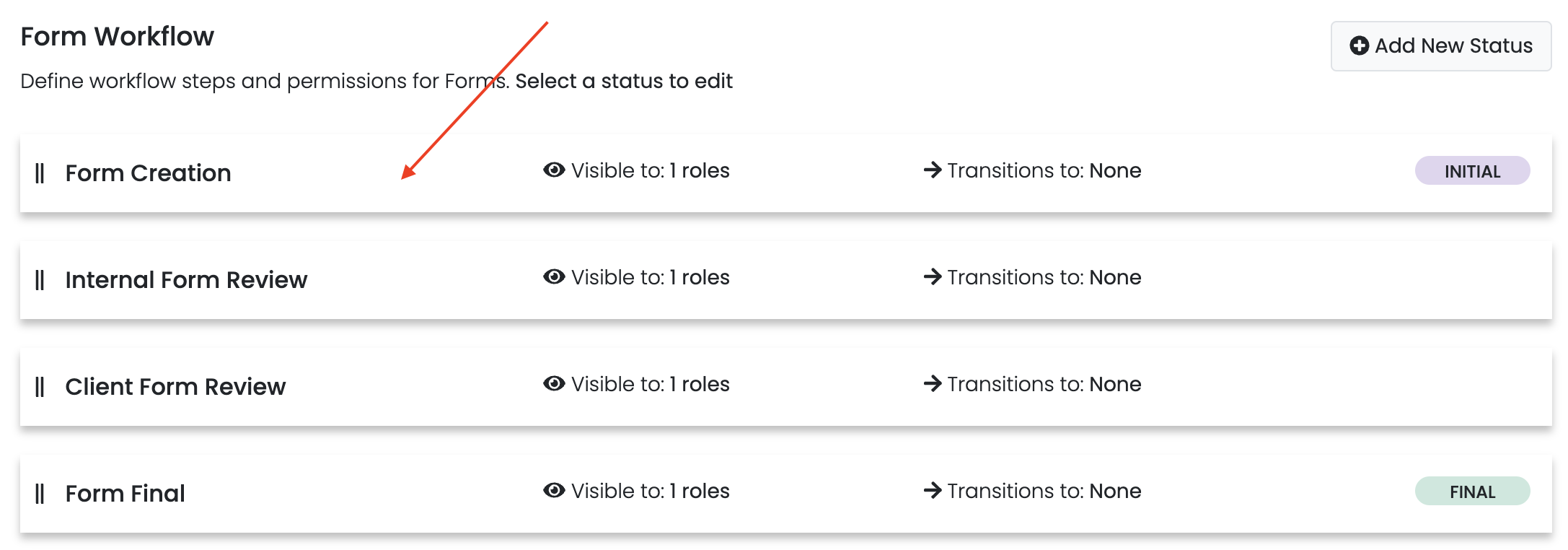Click eye icon in Form Final row

(554, 491)
